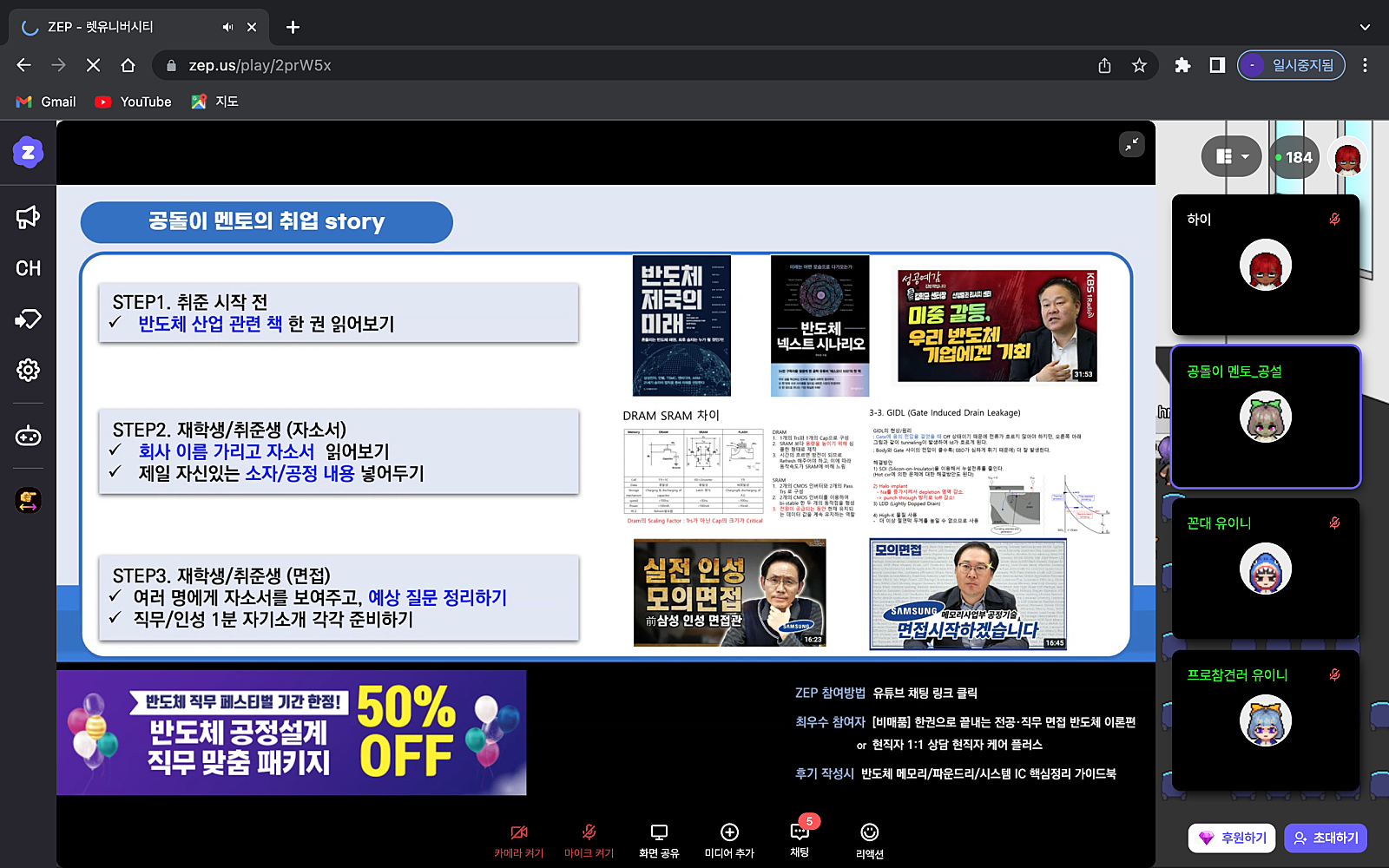Open the chat with 5 unread

pos(800,839)
